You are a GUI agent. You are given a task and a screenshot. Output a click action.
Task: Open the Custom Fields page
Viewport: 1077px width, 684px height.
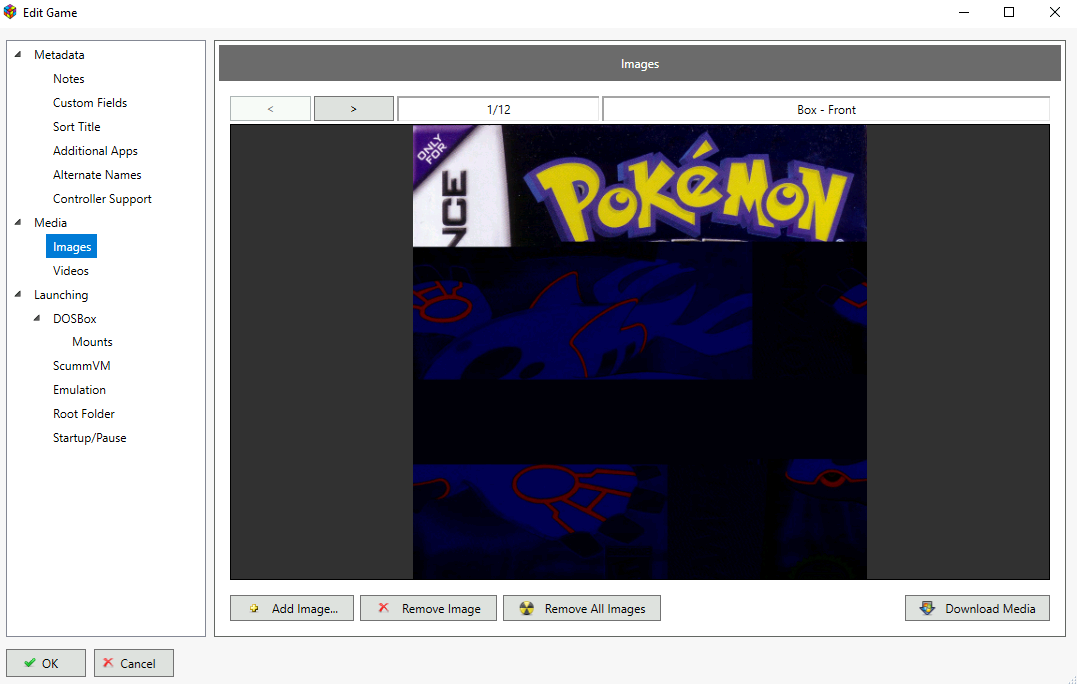click(x=90, y=103)
